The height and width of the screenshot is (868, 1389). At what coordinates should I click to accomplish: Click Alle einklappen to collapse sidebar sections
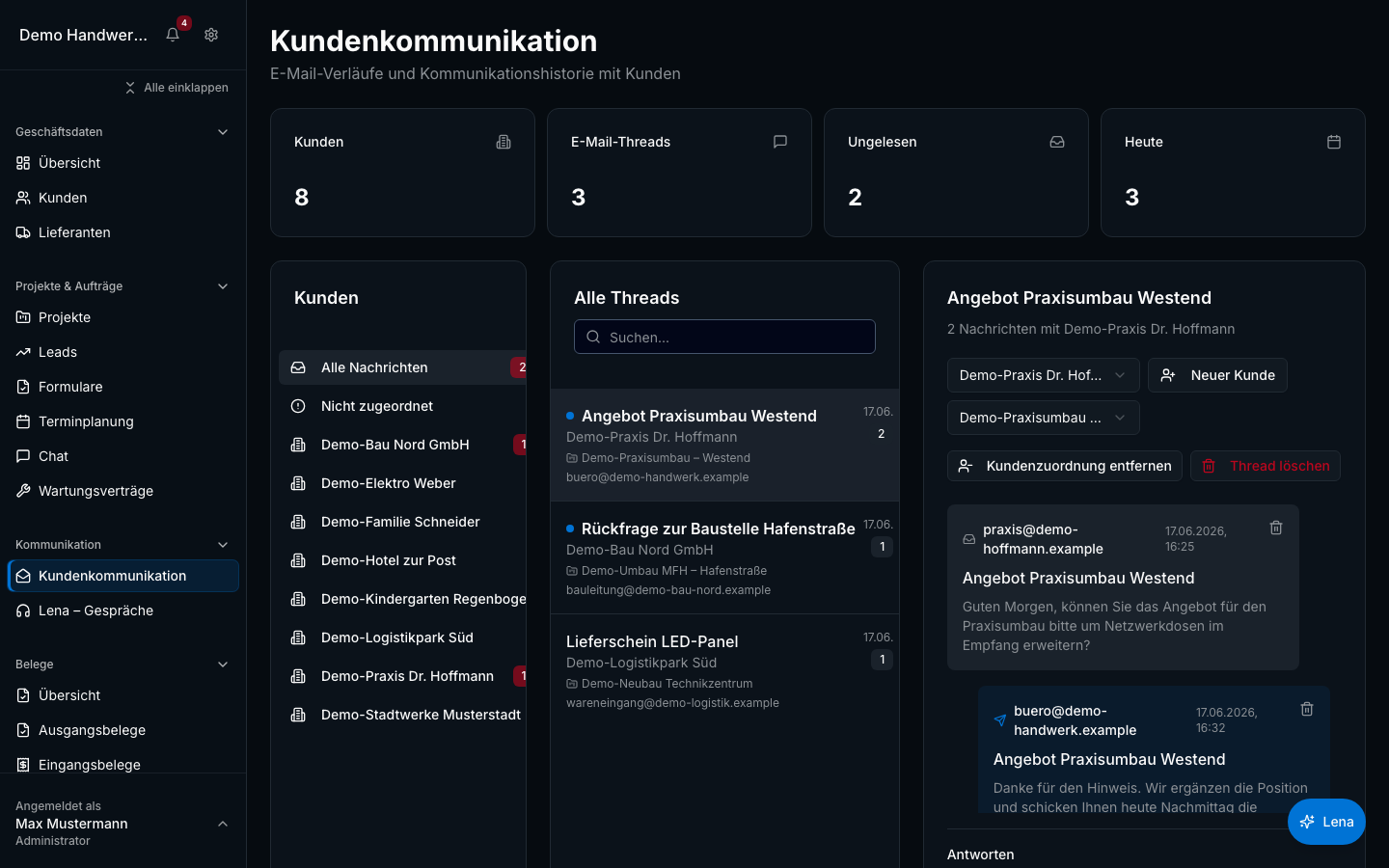point(177,88)
